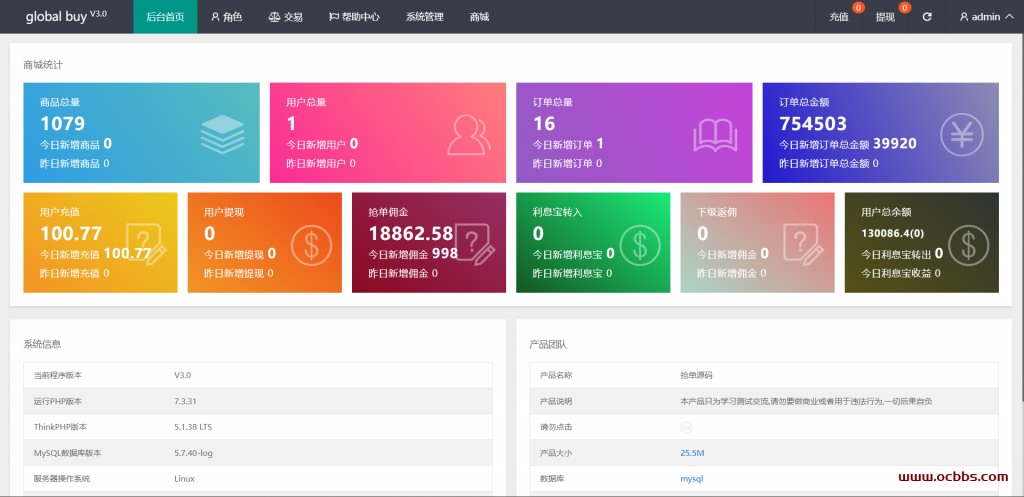The height and width of the screenshot is (497, 1024).
Task: Click the 用户总余额 value 130086.4(0)
Action: coord(891,233)
